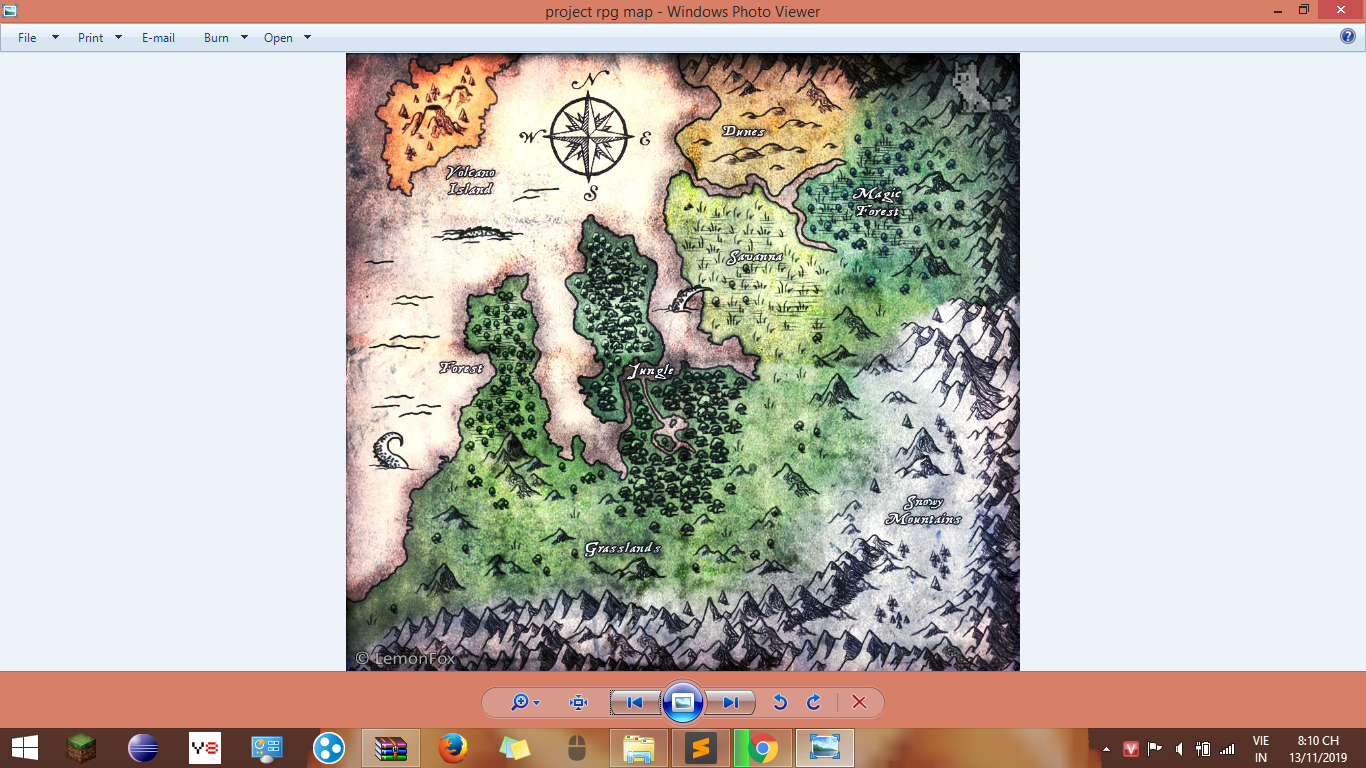Open the Print menu

(x=91, y=38)
